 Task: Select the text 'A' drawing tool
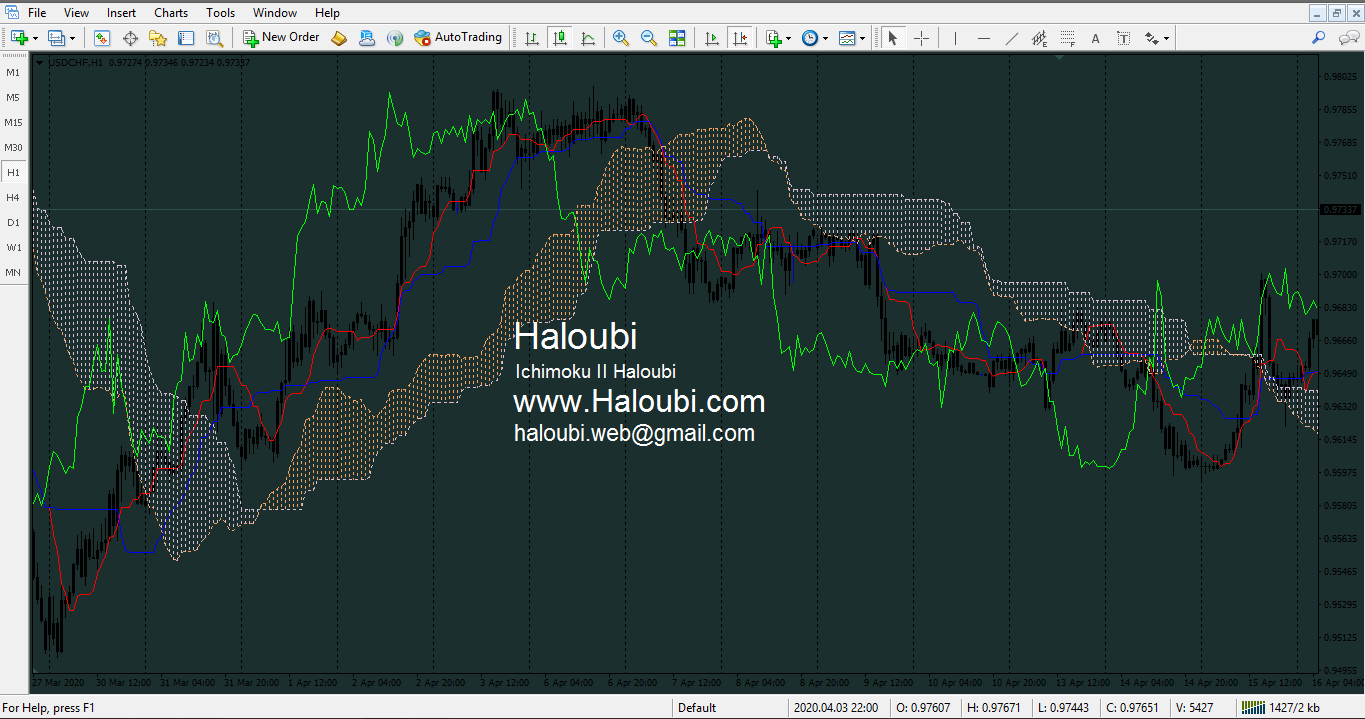click(x=1096, y=38)
